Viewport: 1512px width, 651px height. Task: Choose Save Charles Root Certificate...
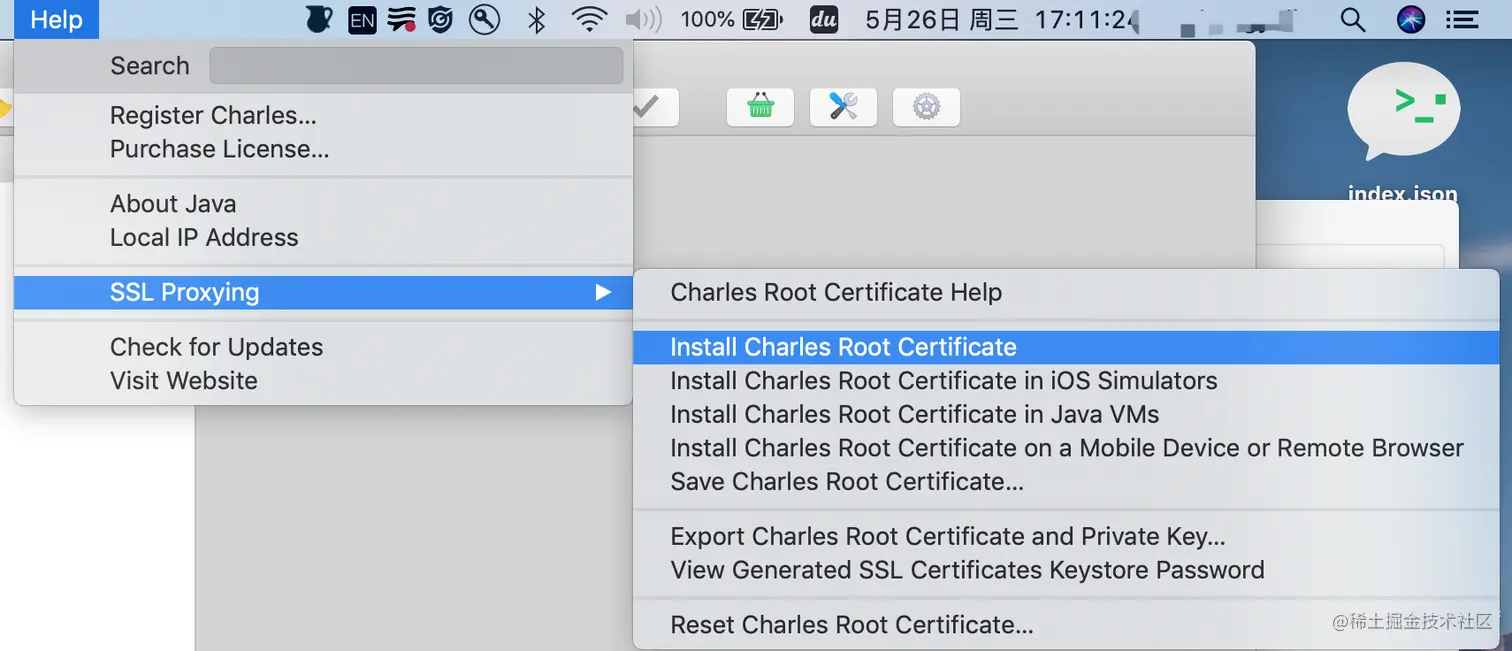[1067, 481]
